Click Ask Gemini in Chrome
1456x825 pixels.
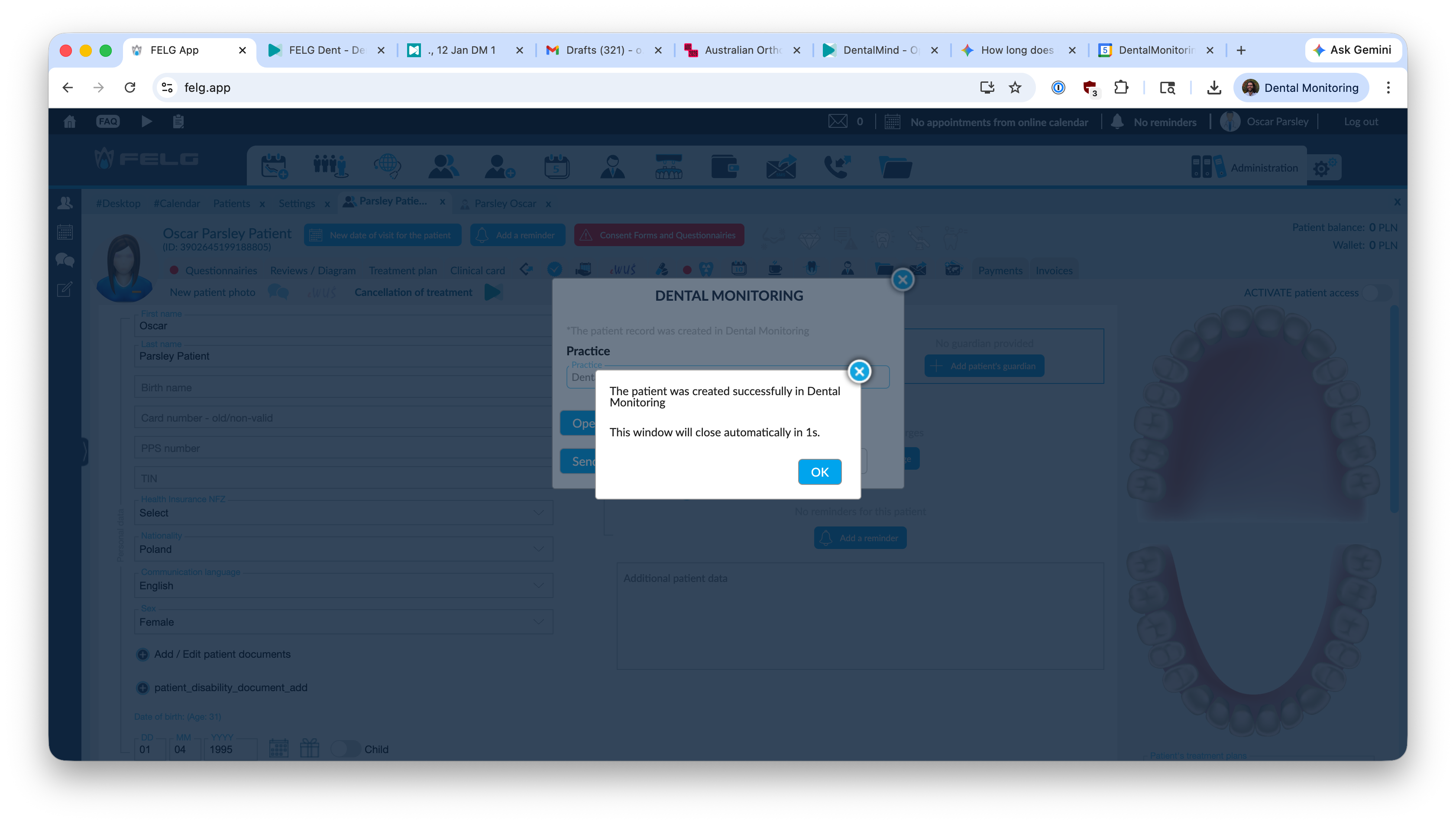point(1352,50)
